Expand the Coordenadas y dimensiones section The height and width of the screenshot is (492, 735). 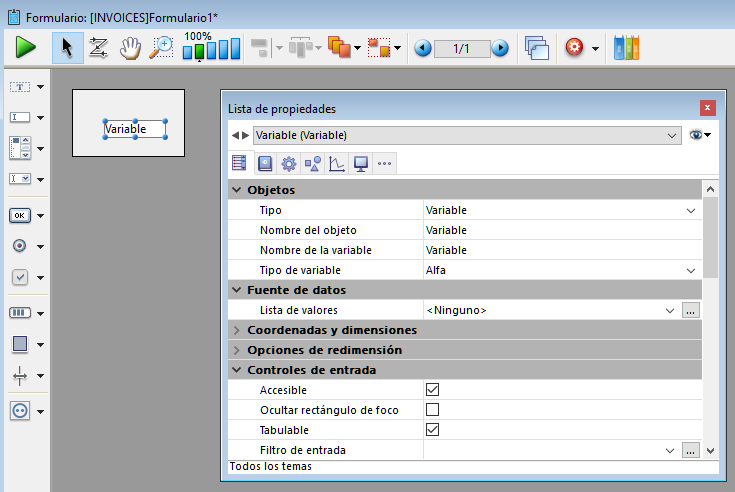[237, 330]
